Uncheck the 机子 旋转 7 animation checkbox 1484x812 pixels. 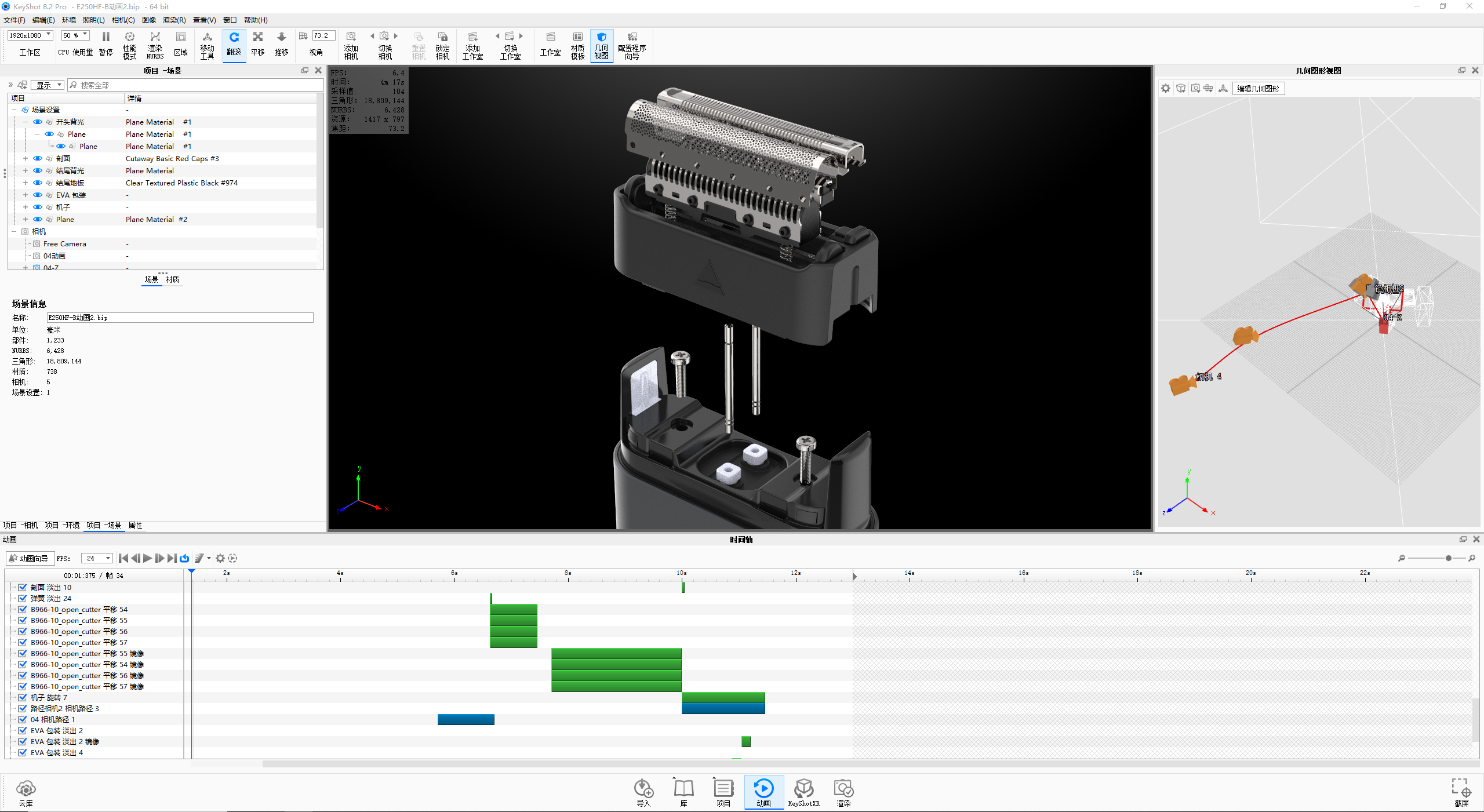tap(22, 697)
